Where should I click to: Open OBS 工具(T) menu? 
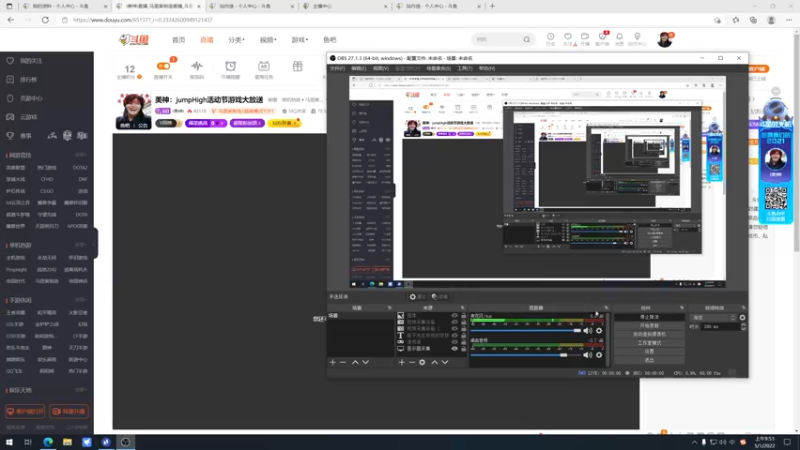click(465, 68)
